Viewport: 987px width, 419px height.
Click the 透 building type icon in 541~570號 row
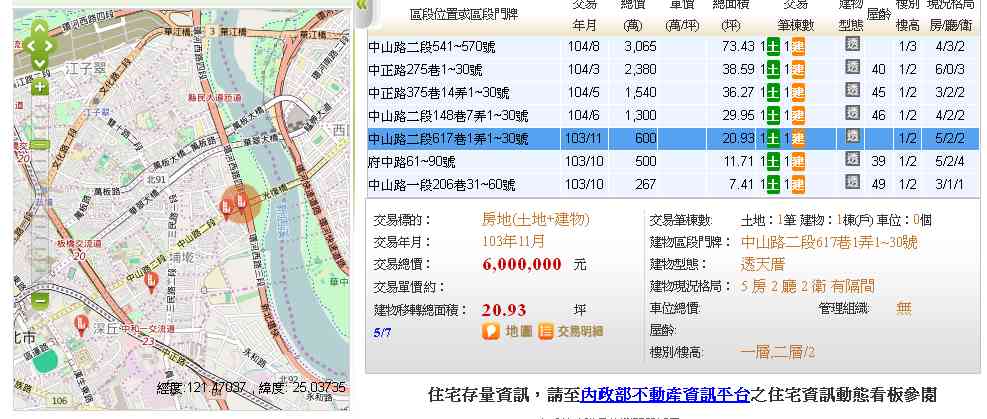pyautogui.click(x=852, y=45)
